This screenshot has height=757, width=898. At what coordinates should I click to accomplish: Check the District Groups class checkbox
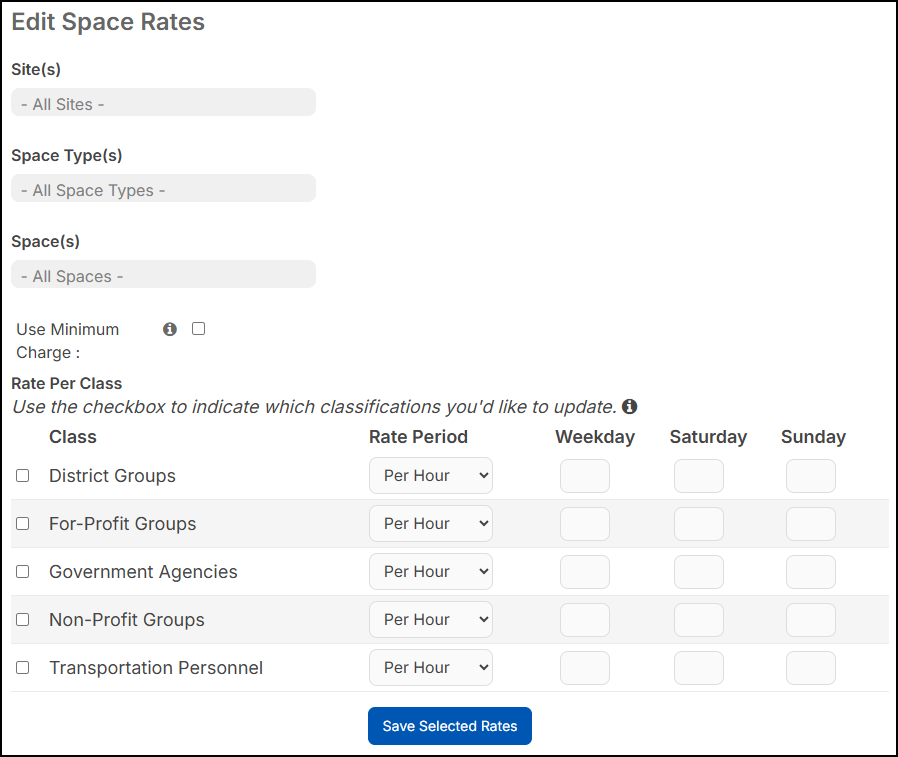22,475
